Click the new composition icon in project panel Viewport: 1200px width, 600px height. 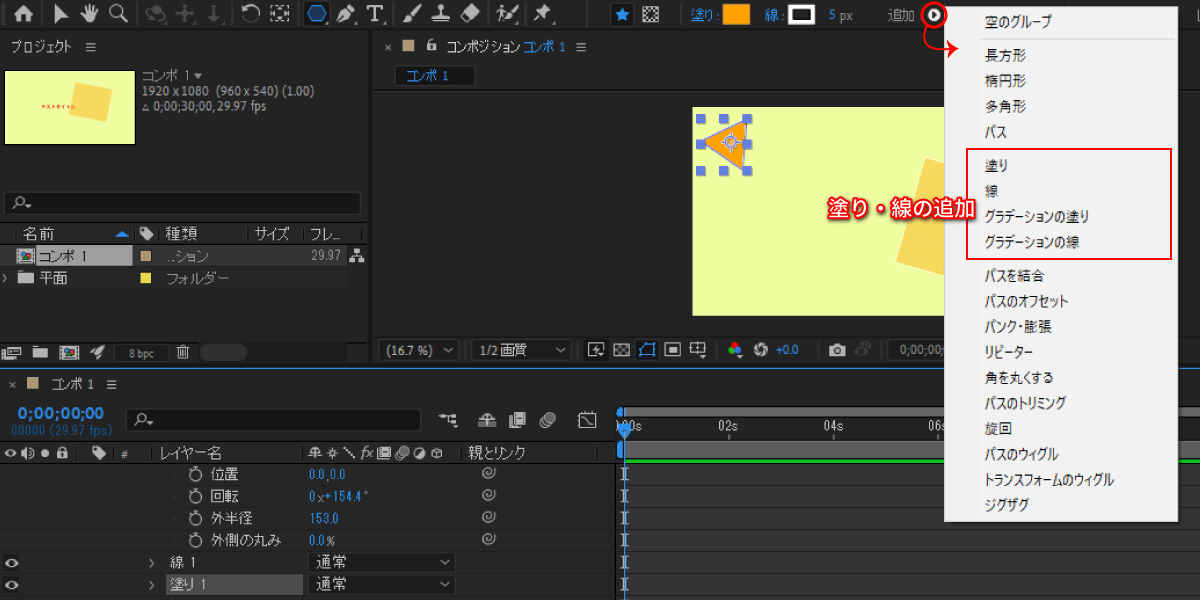(x=69, y=352)
